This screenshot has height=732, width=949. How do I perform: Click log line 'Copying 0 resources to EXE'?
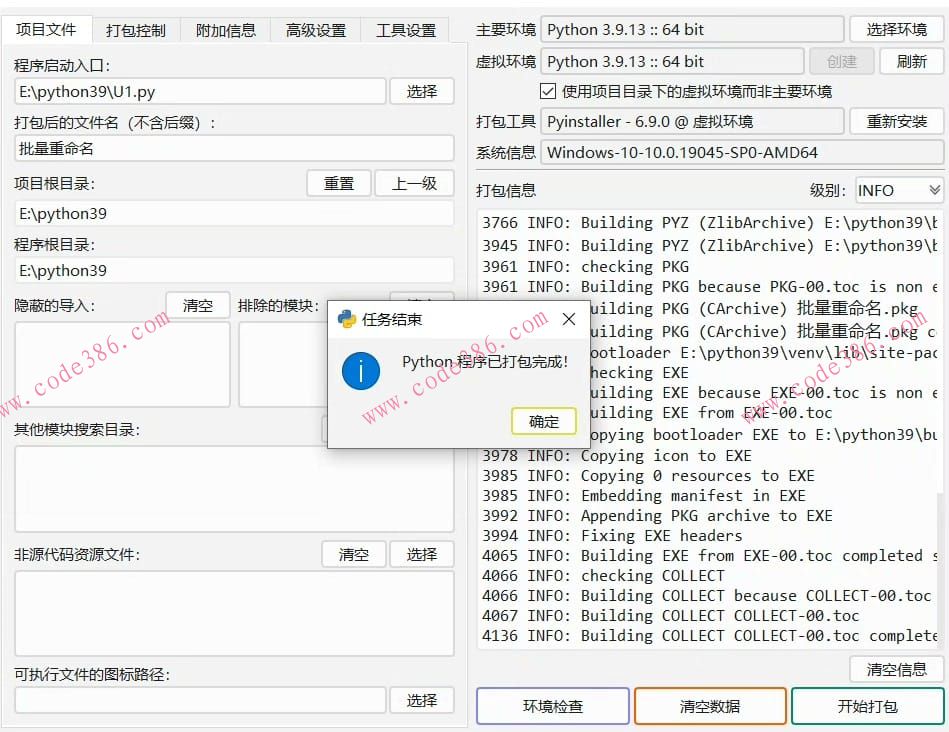(648, 475)
